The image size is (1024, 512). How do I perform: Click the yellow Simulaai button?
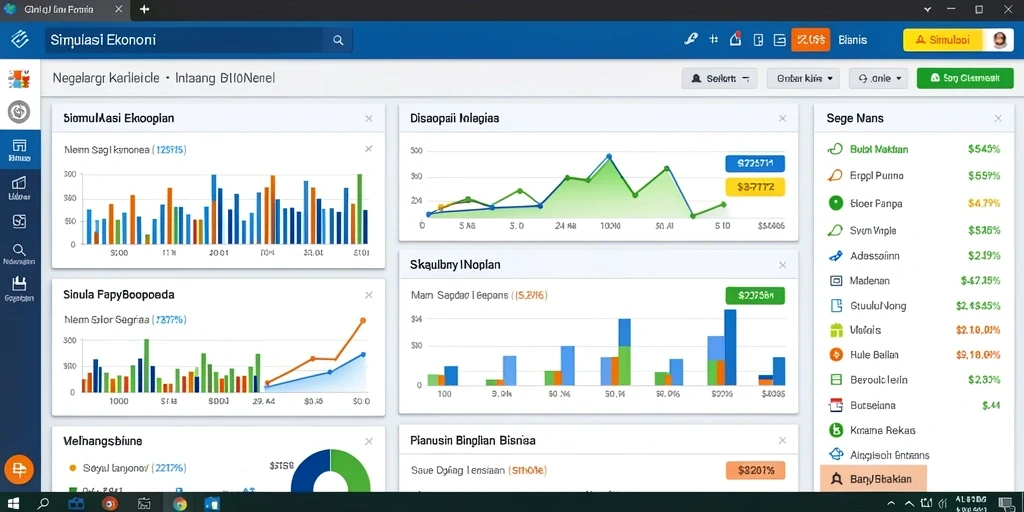coord(944,40)
